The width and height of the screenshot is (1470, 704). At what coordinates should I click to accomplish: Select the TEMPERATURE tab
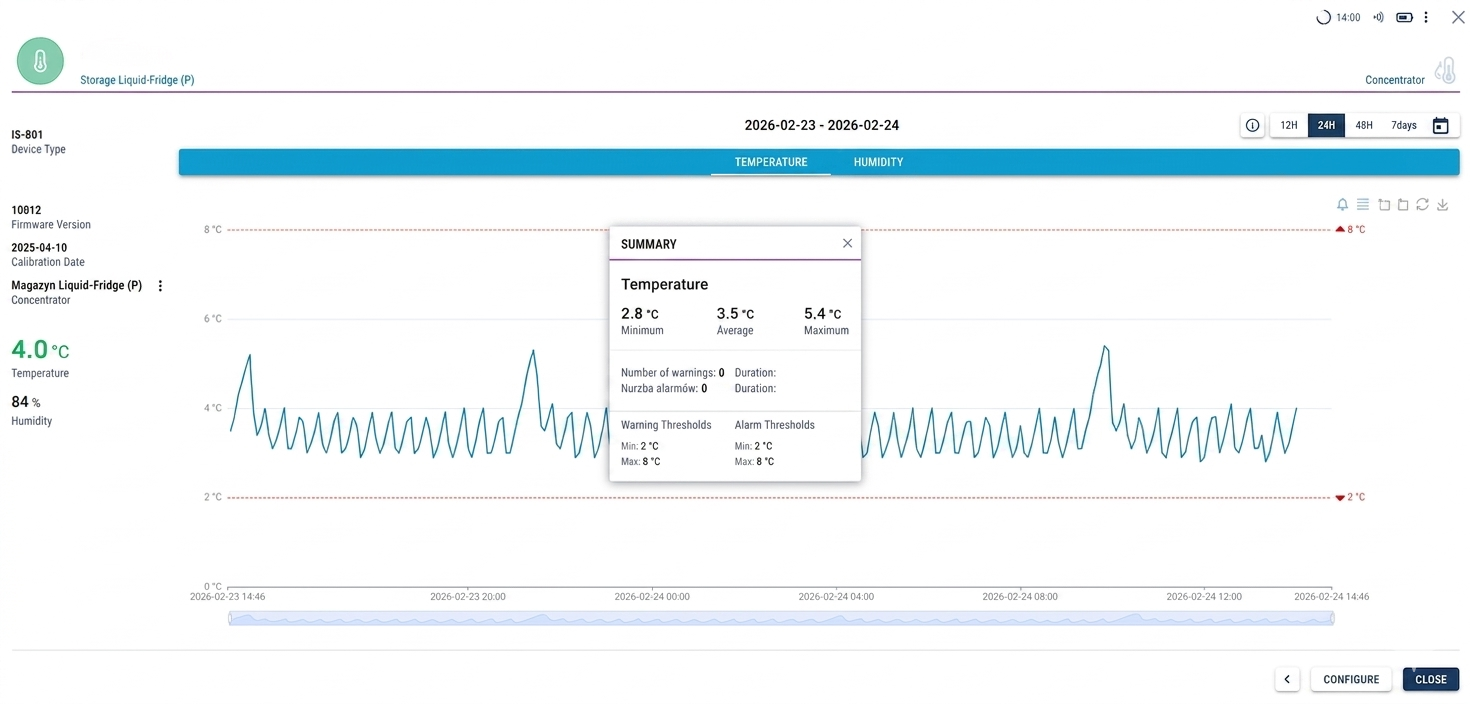(770, 162)
